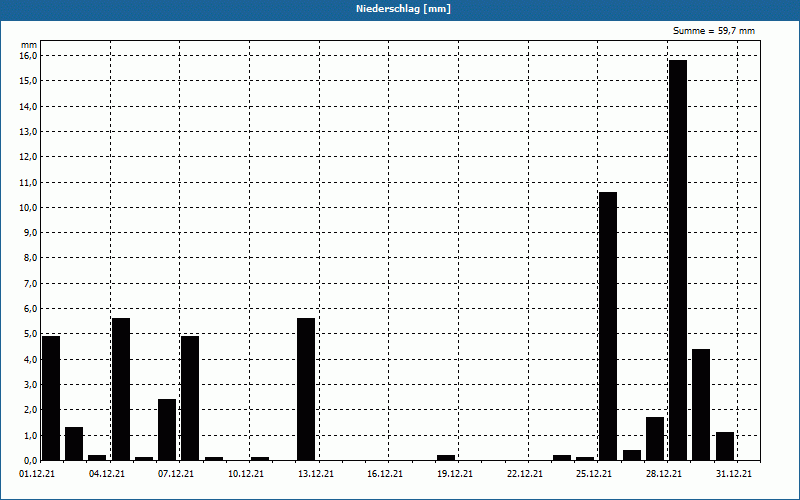800x500 pixels.
Task: Select the 'Summe = 59,7 mm' total label
Action: point(714,31)
